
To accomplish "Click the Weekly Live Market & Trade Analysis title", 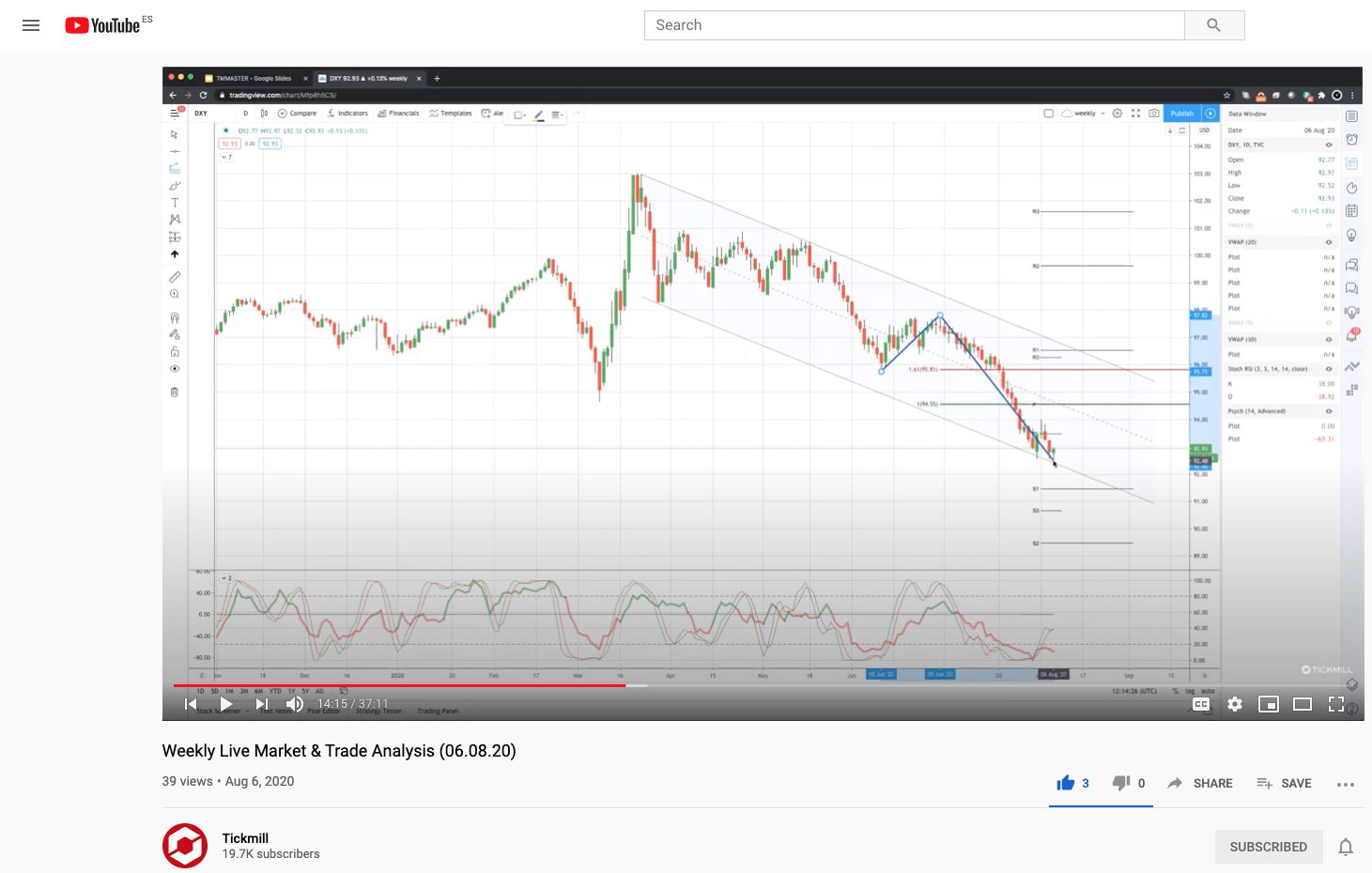I will (x=339, y=751).
